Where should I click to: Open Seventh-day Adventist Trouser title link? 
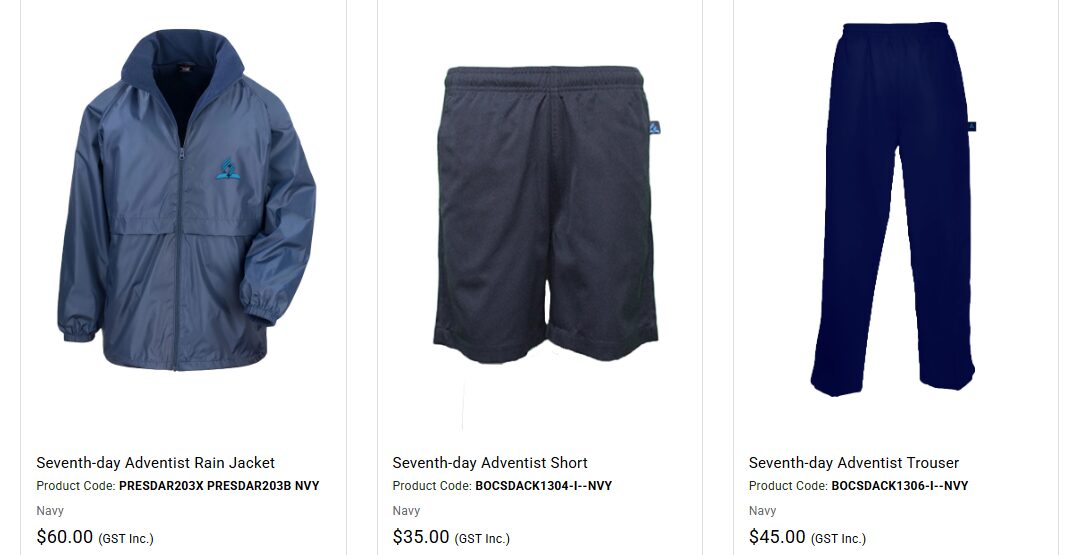pos(854,463)
